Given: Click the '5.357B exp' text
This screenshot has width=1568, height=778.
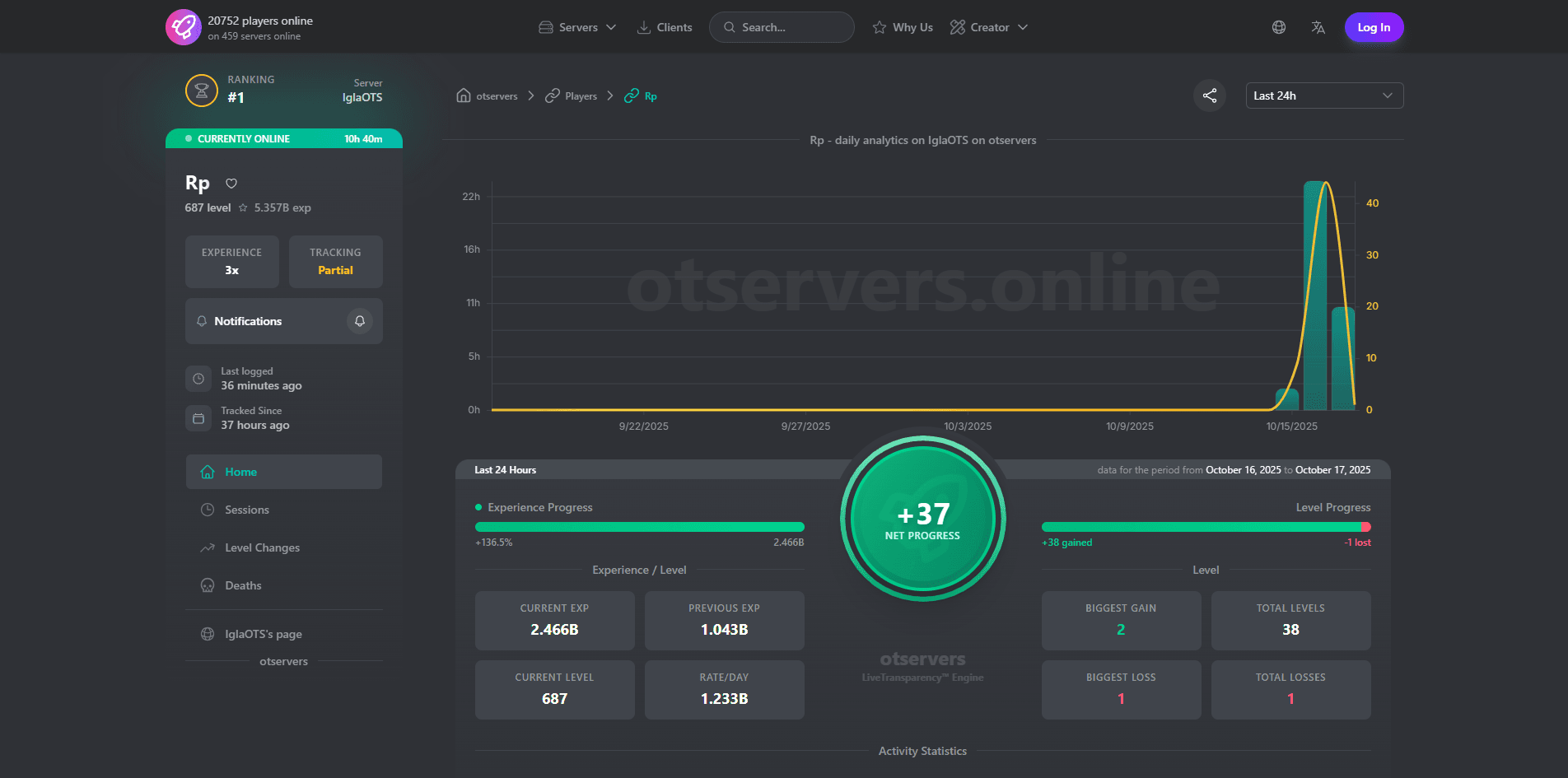Looking at the screenshot, I should point(282,207).
